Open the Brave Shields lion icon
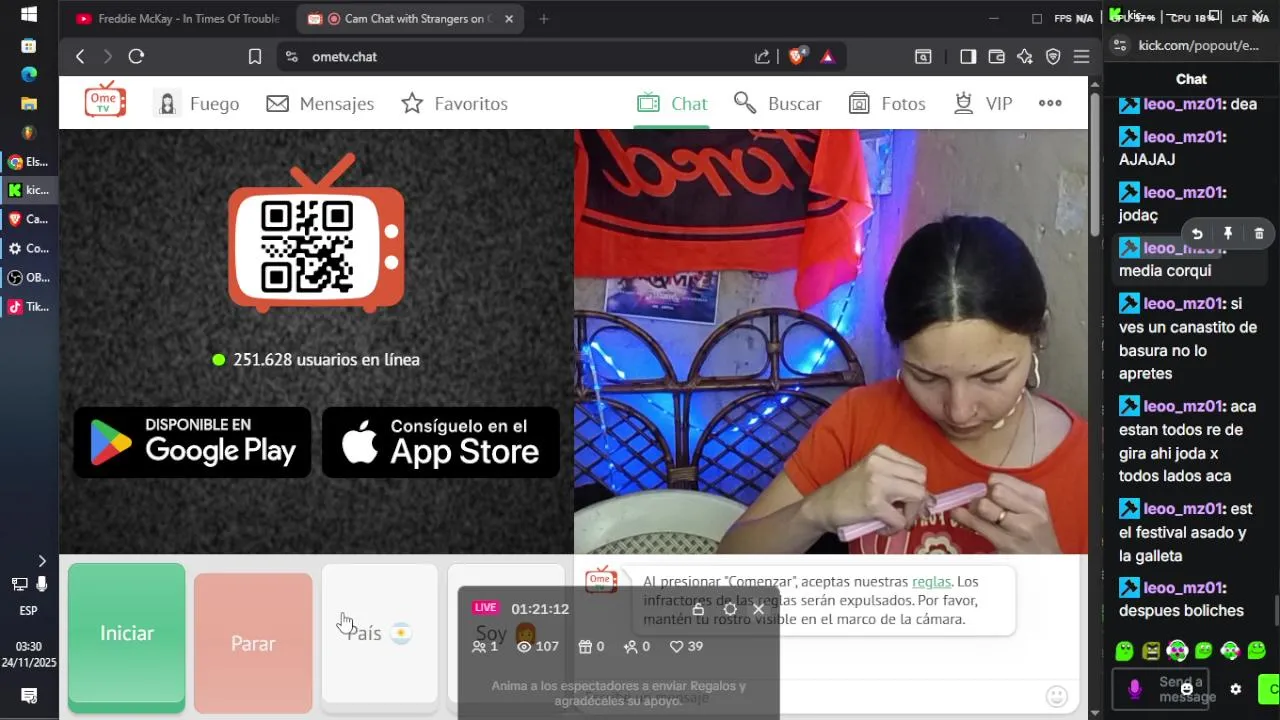Viewport: 1280px width, 720px height. (797, 56)
